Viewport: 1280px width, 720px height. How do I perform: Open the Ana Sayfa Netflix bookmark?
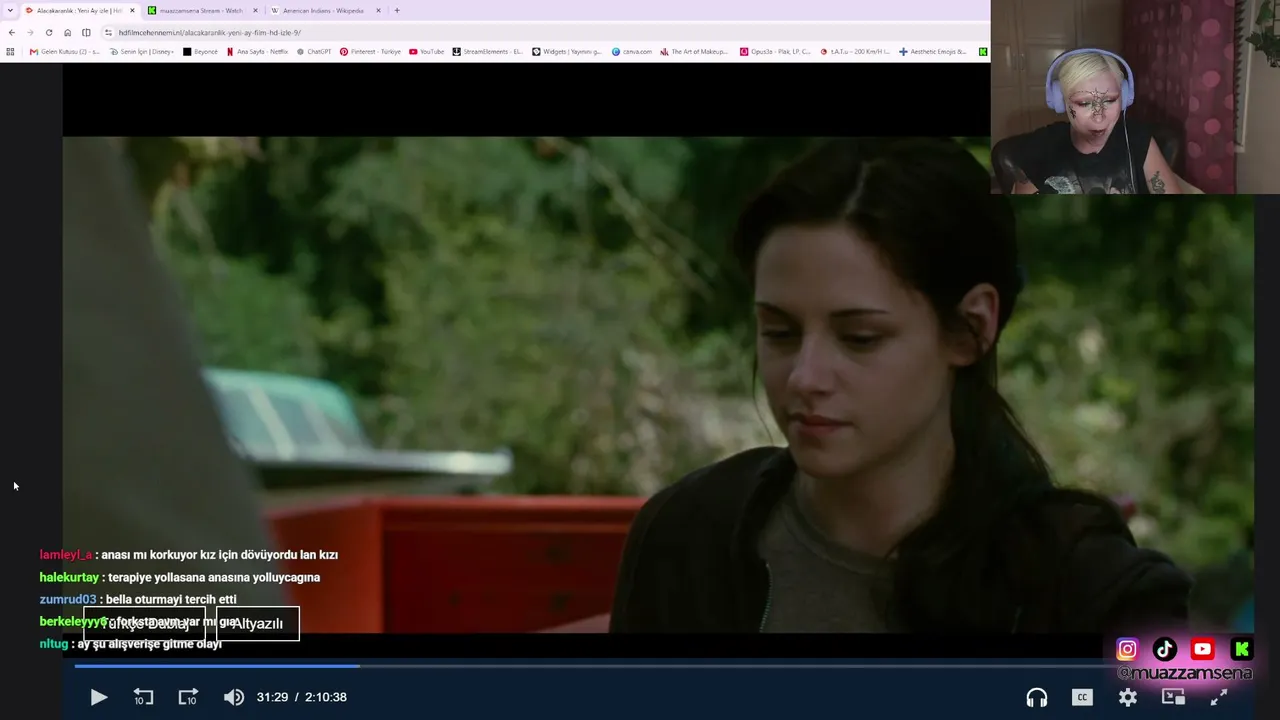[257, 51]
